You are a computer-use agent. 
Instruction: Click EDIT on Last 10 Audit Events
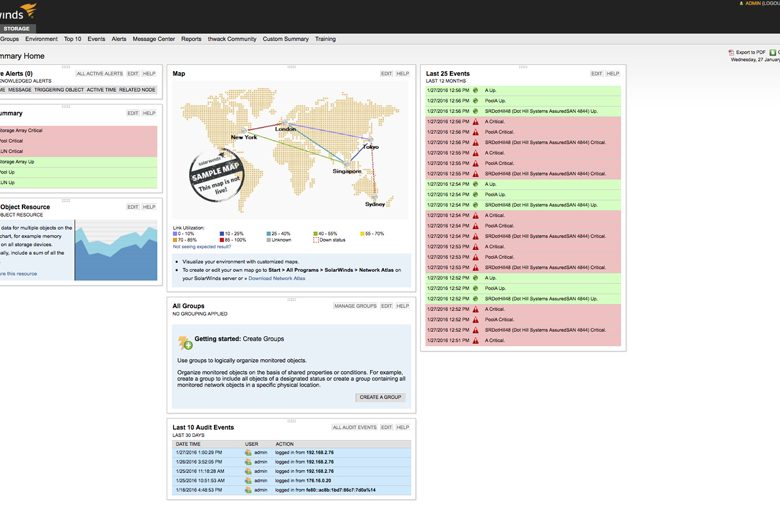point(387,427)
